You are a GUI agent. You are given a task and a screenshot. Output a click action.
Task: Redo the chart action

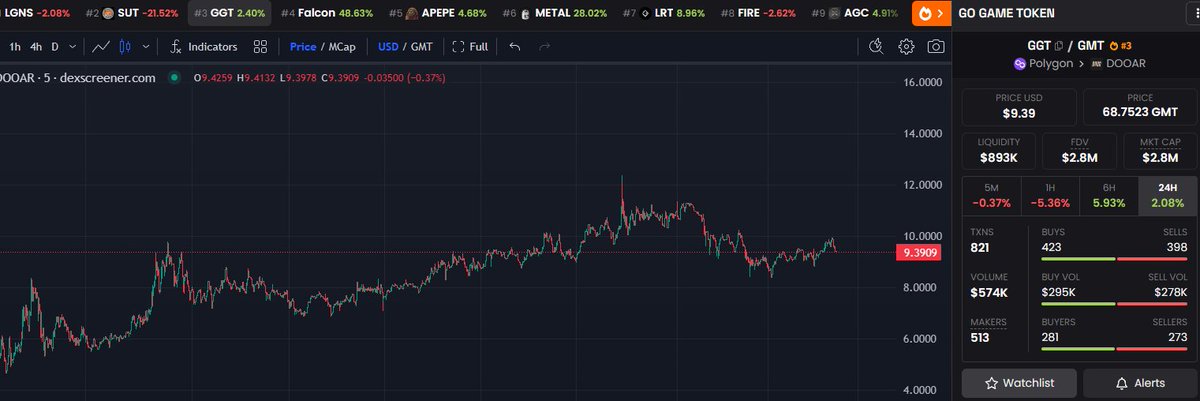pyautogui.click(x=544, y=46)
